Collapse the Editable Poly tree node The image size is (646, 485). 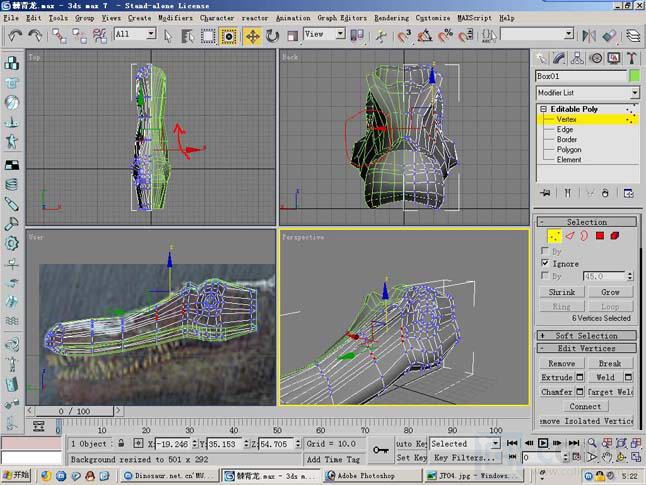pyautogui.click(x=543, y=109)
